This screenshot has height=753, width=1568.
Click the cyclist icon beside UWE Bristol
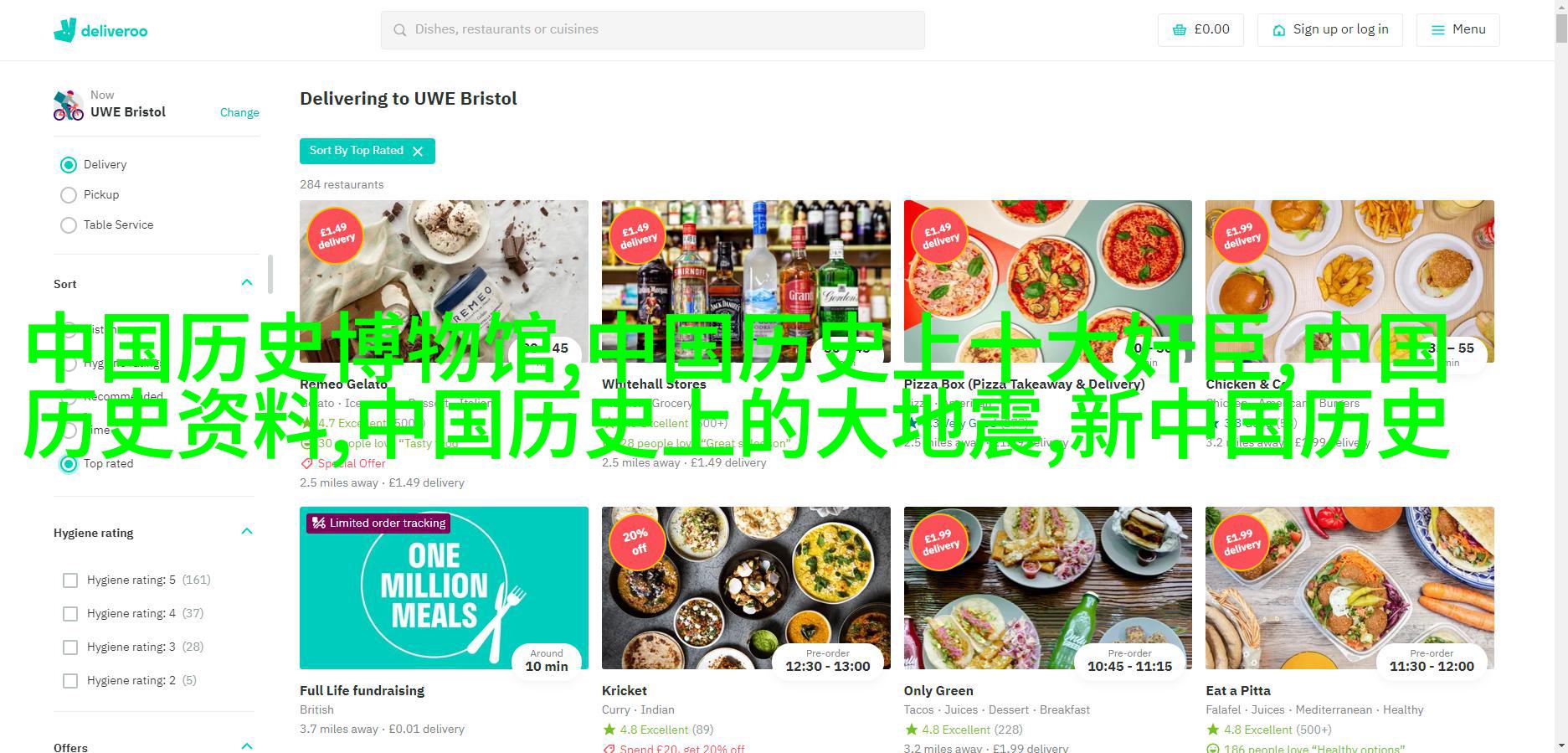point(69,105)
